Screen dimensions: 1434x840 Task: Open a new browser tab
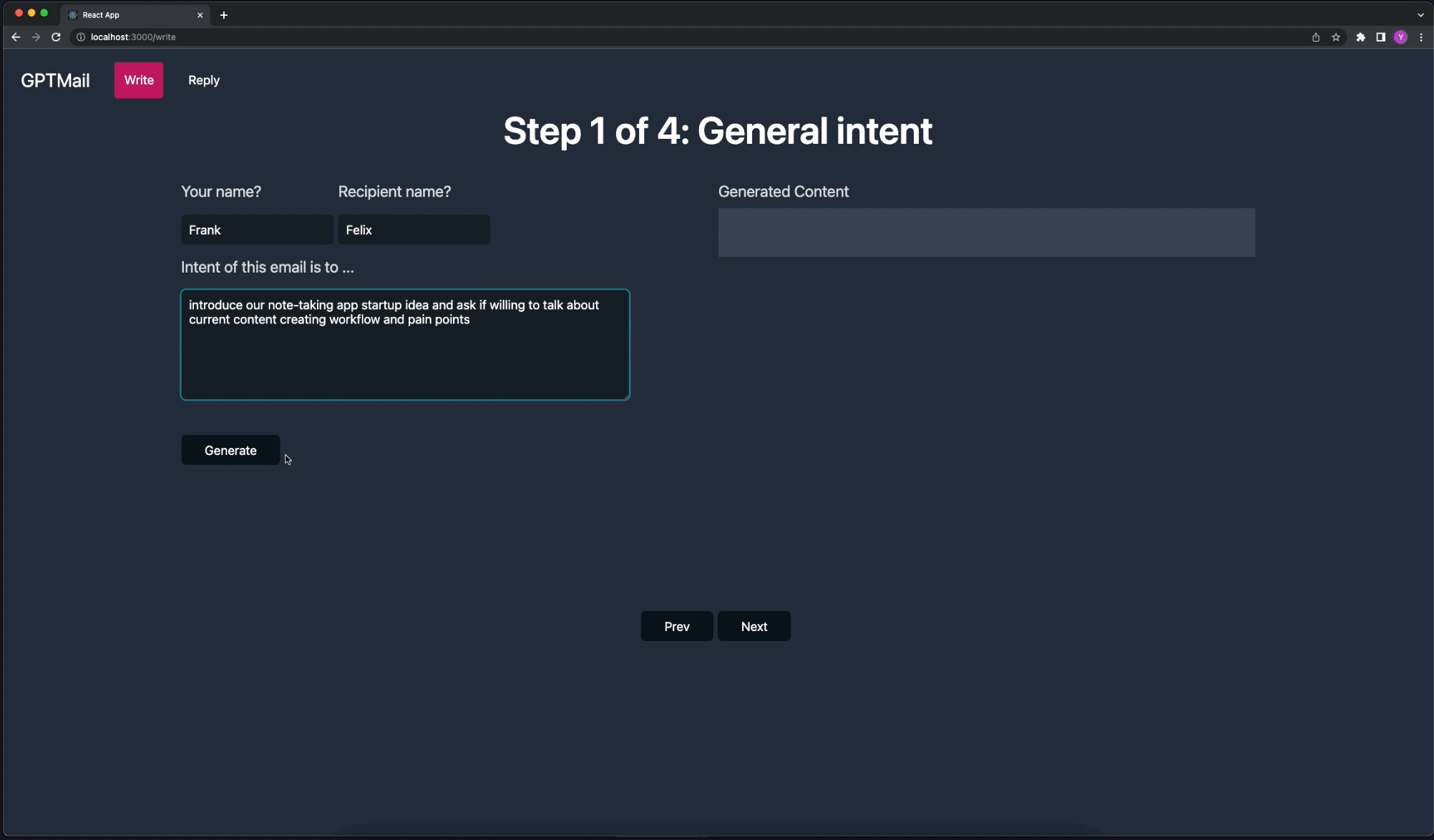pos(224,15)
